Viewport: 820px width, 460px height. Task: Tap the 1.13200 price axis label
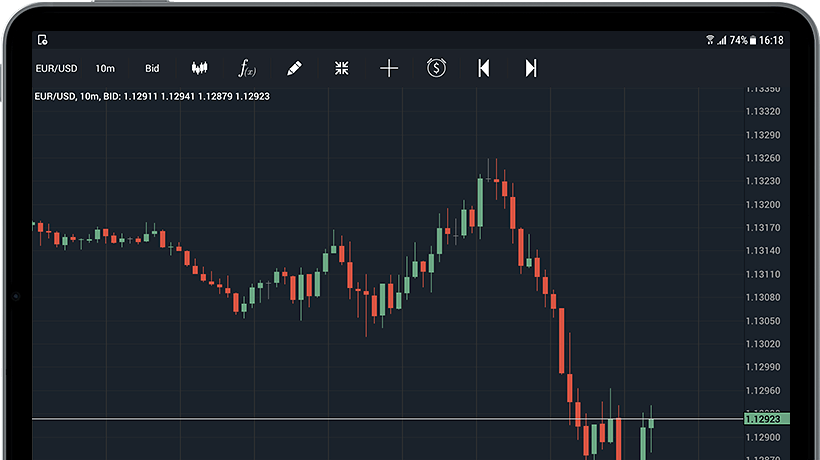point(763,204)
